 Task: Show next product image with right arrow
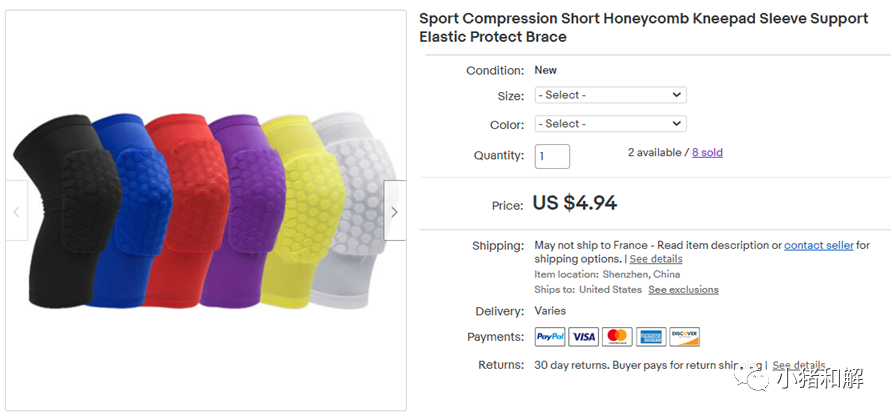pyautogui.click(x=394, y=211)
